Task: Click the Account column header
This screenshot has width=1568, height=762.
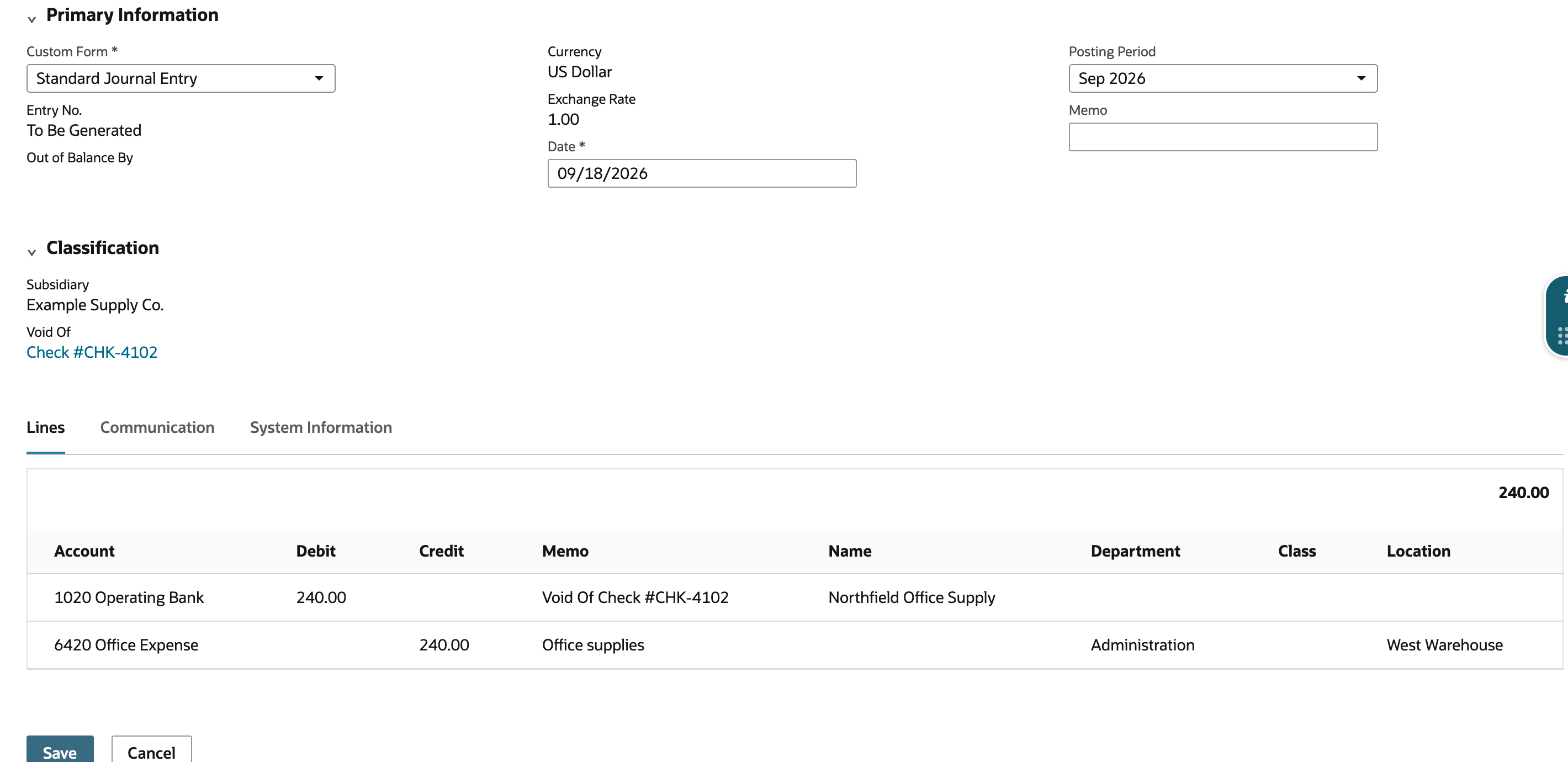Action: pos(84,551)
